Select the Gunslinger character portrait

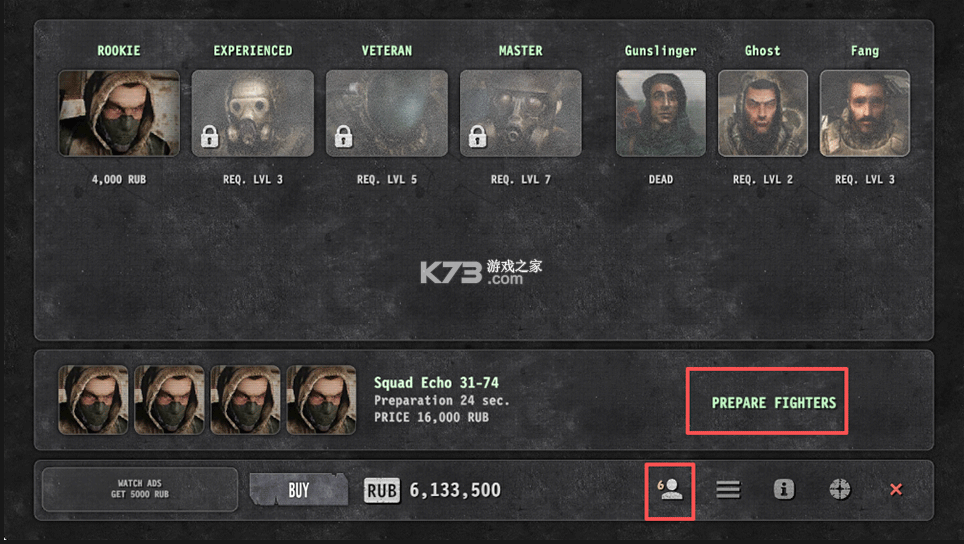[661, 113]
